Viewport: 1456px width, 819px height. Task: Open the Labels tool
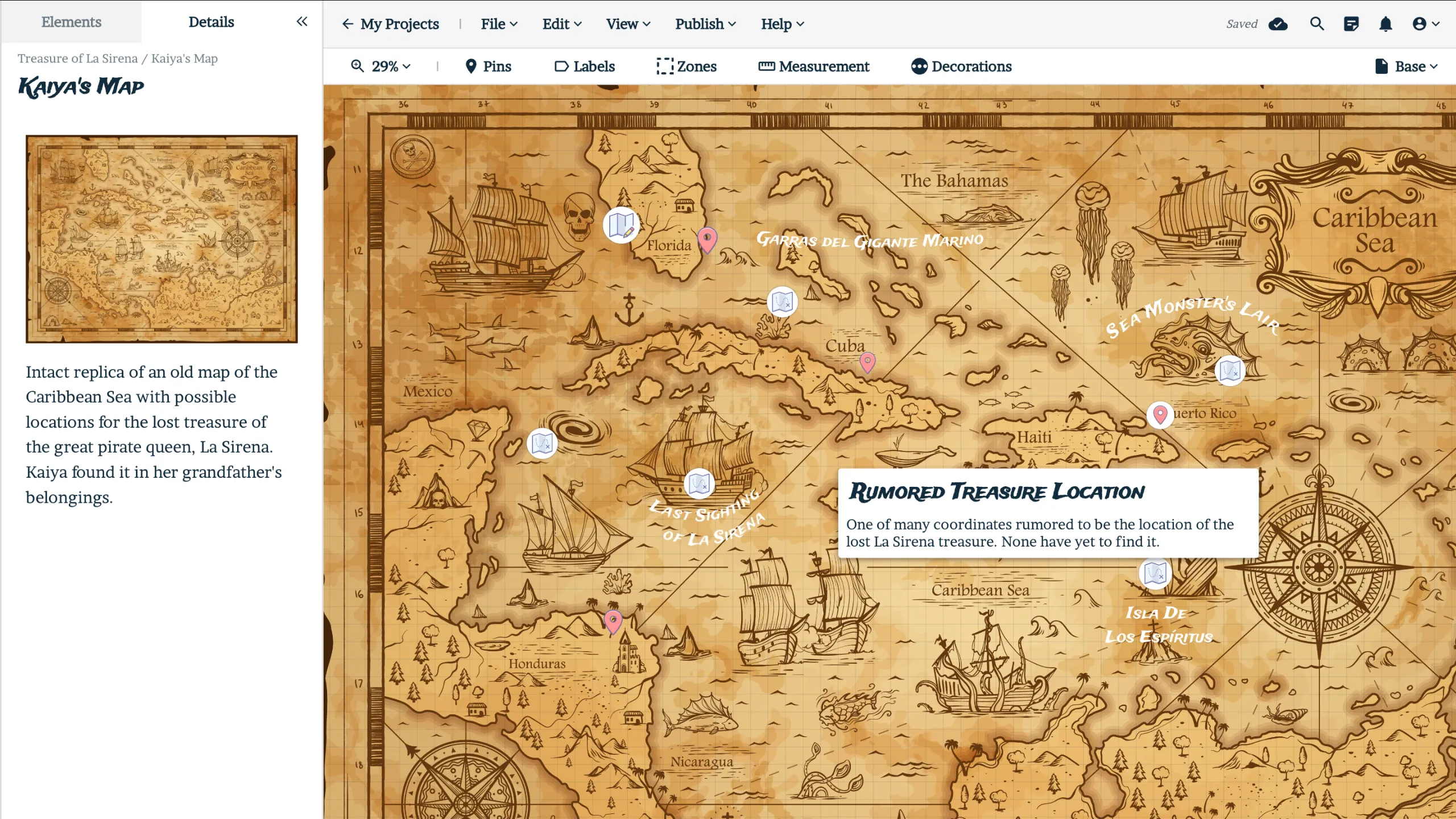(585, 67)
